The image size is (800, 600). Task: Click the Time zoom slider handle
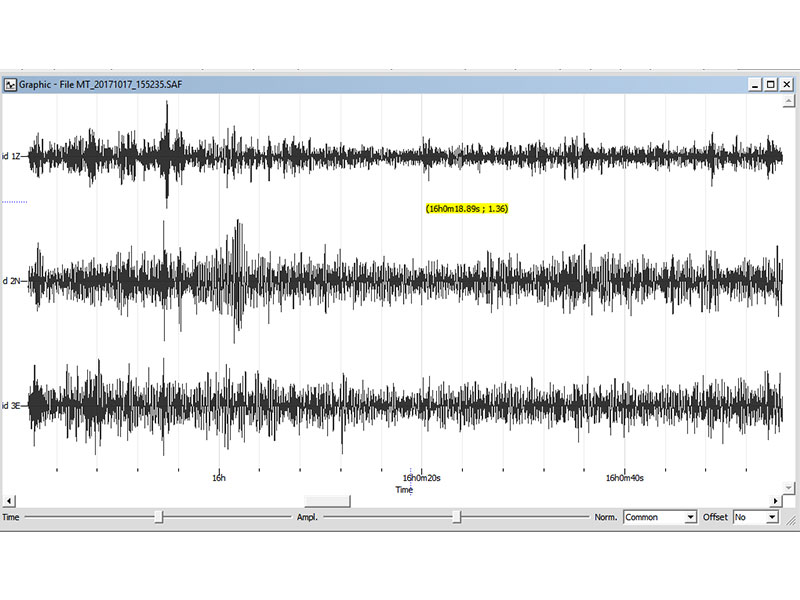(x=159, y=517)
